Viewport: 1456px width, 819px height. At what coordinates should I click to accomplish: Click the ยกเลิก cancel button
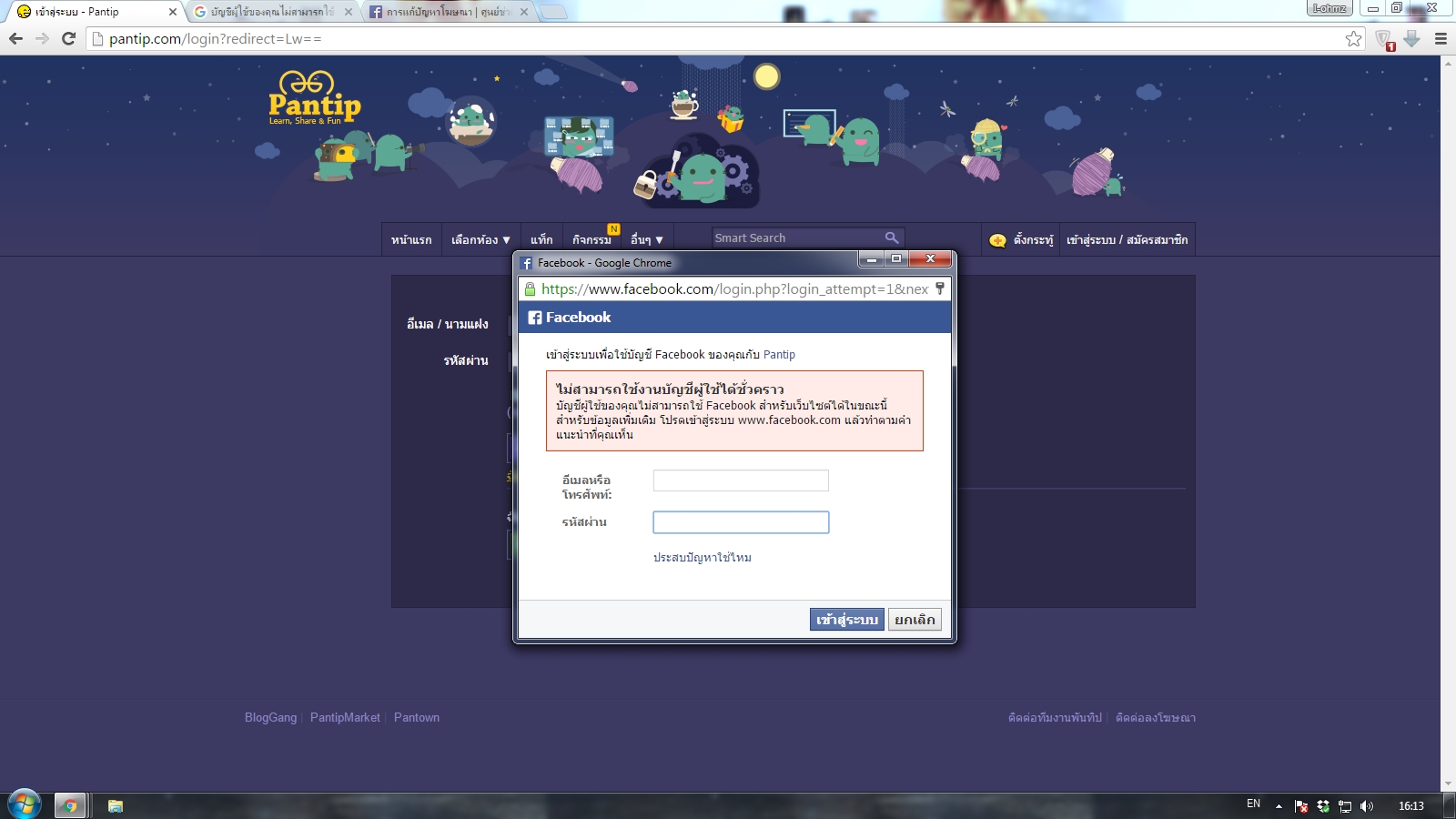915,620
